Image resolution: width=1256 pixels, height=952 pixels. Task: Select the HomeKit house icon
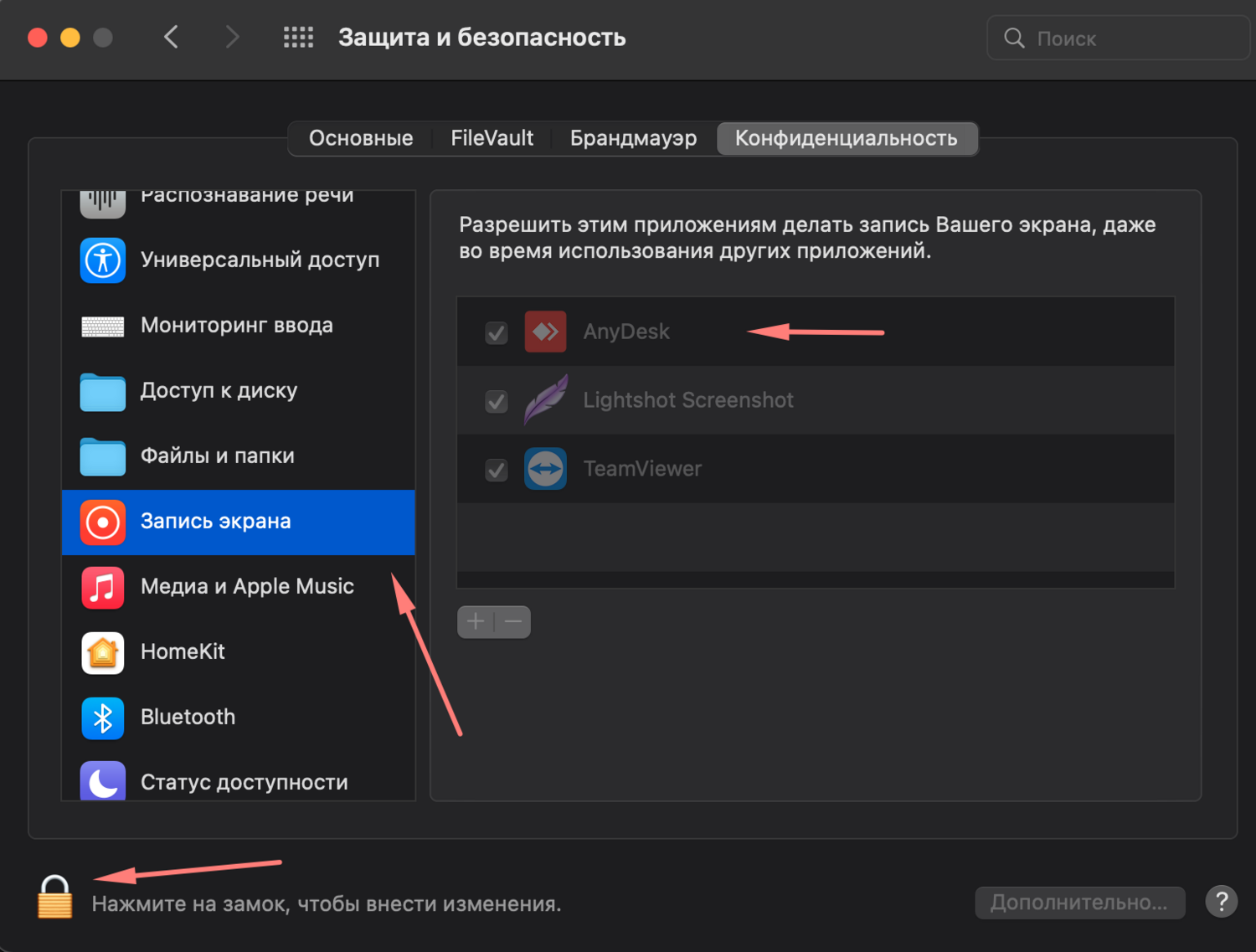coord(102,652)
